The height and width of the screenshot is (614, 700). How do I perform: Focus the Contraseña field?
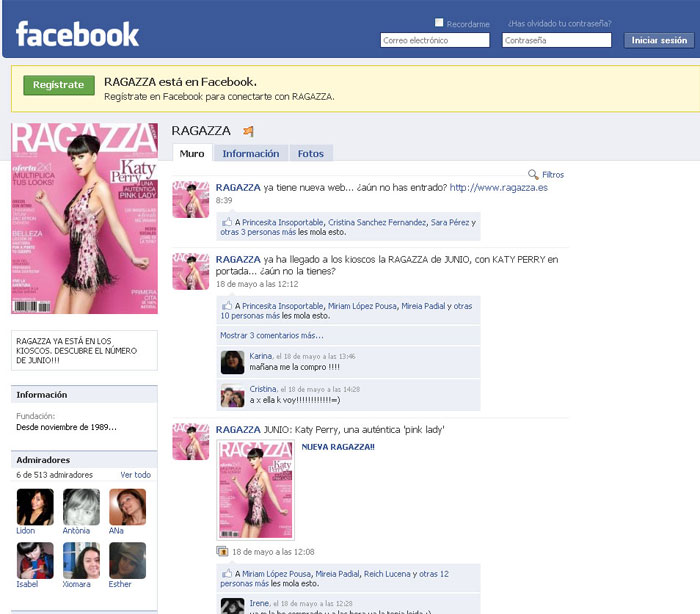coord(557,40)
